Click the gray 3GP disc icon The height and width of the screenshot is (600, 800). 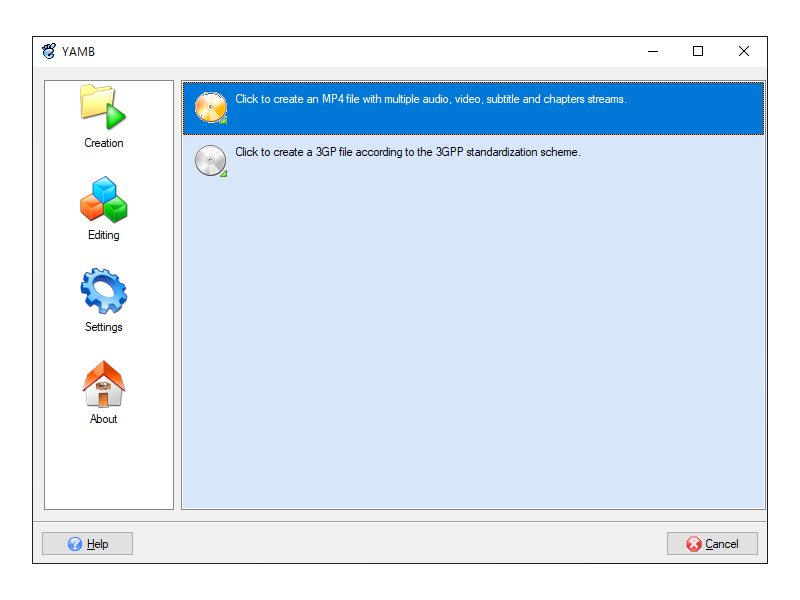pyautogui.click(x=211, y=161)
